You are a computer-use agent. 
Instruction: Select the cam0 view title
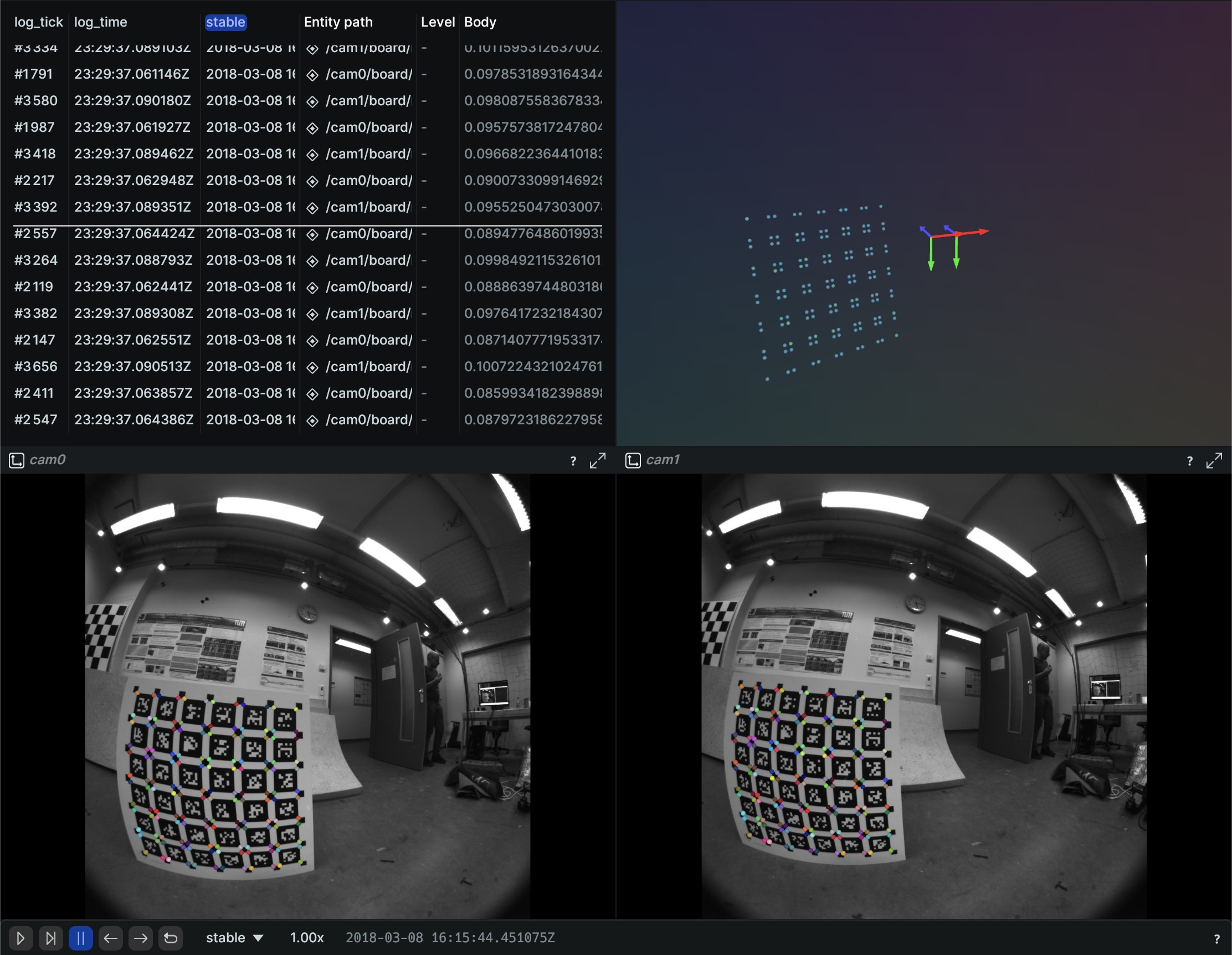(48, 460)
